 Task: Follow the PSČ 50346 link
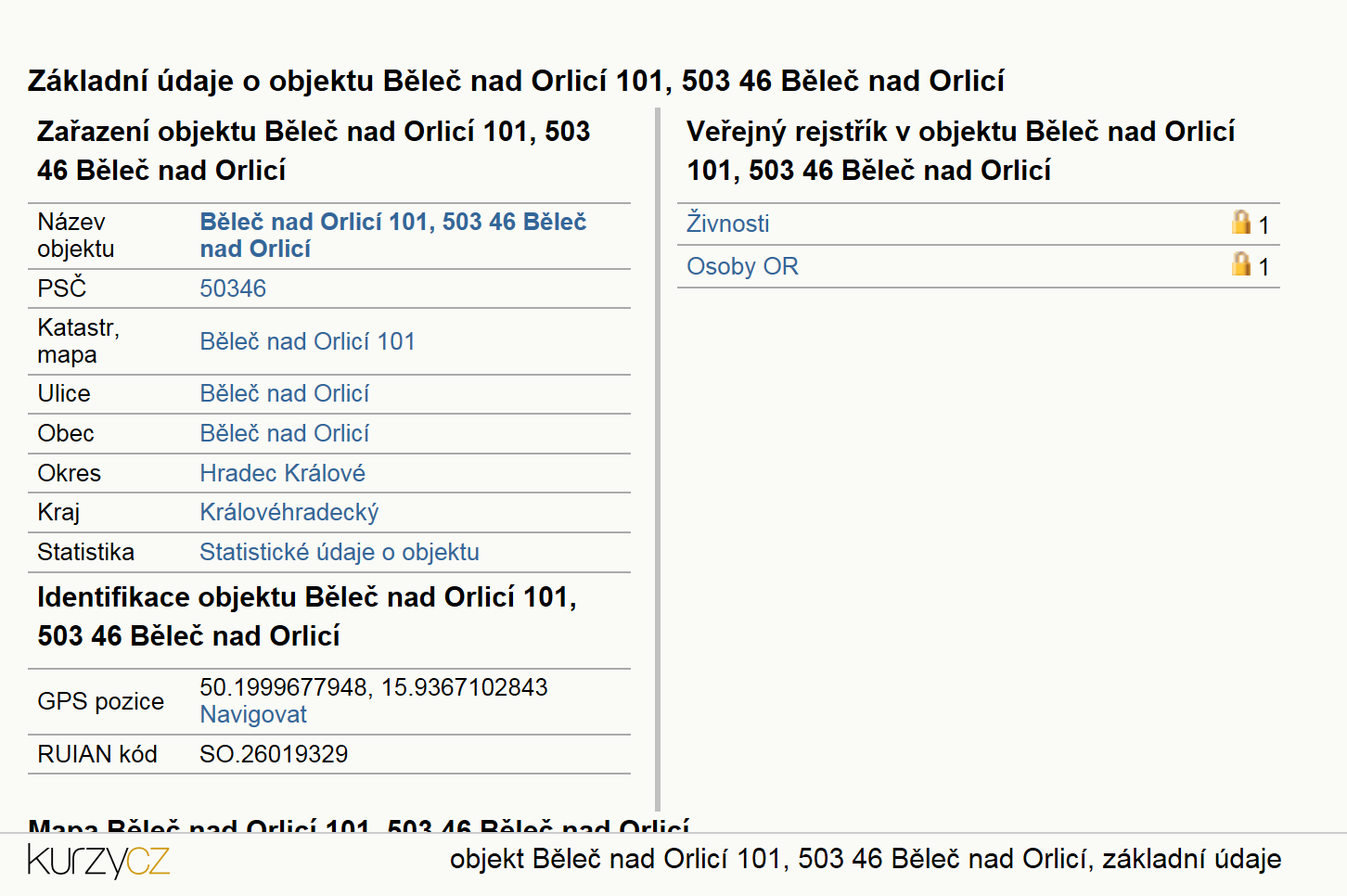pyautogui.click(x=233, y=288)
